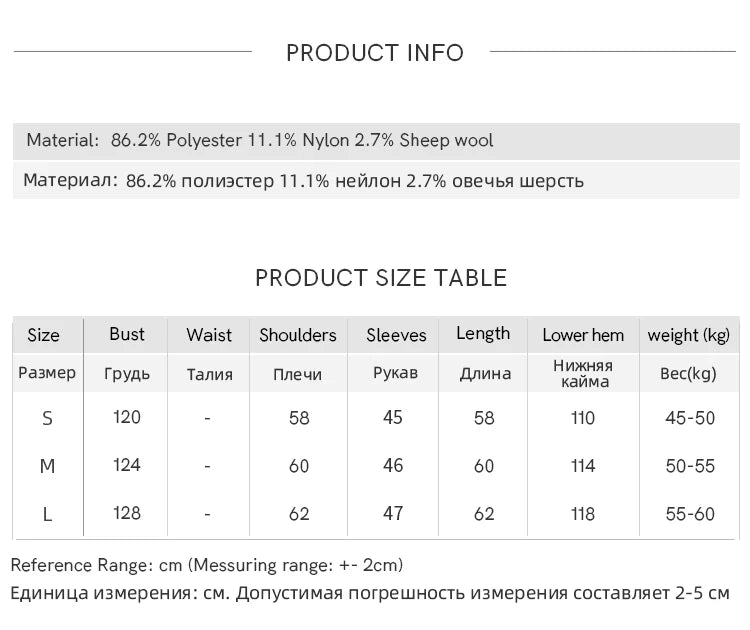Click the Sleeves column header

coord(397,335)
